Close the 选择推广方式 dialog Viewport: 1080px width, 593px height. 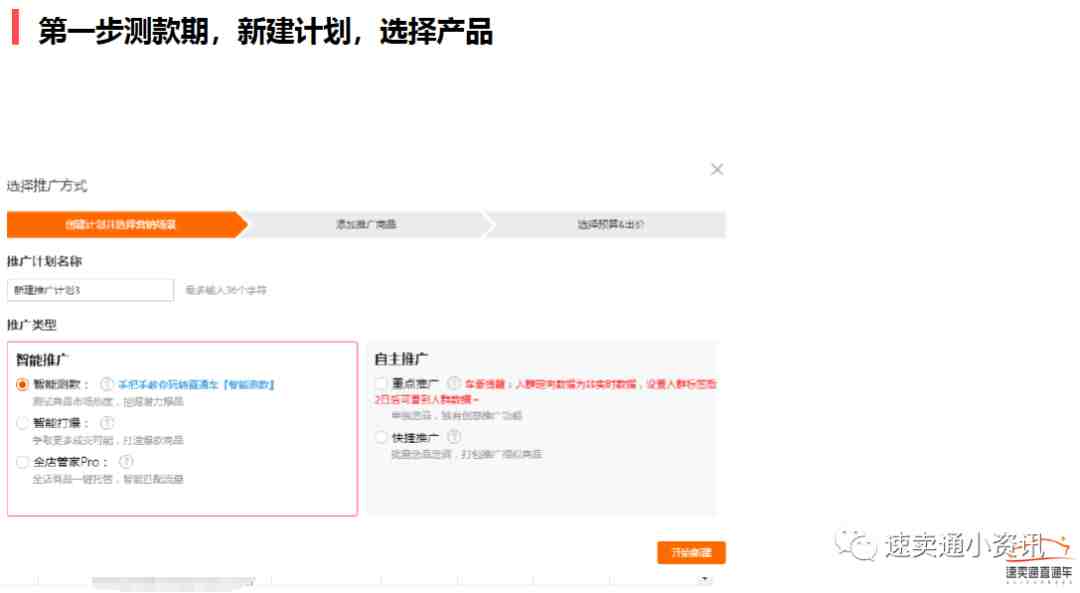716,170
